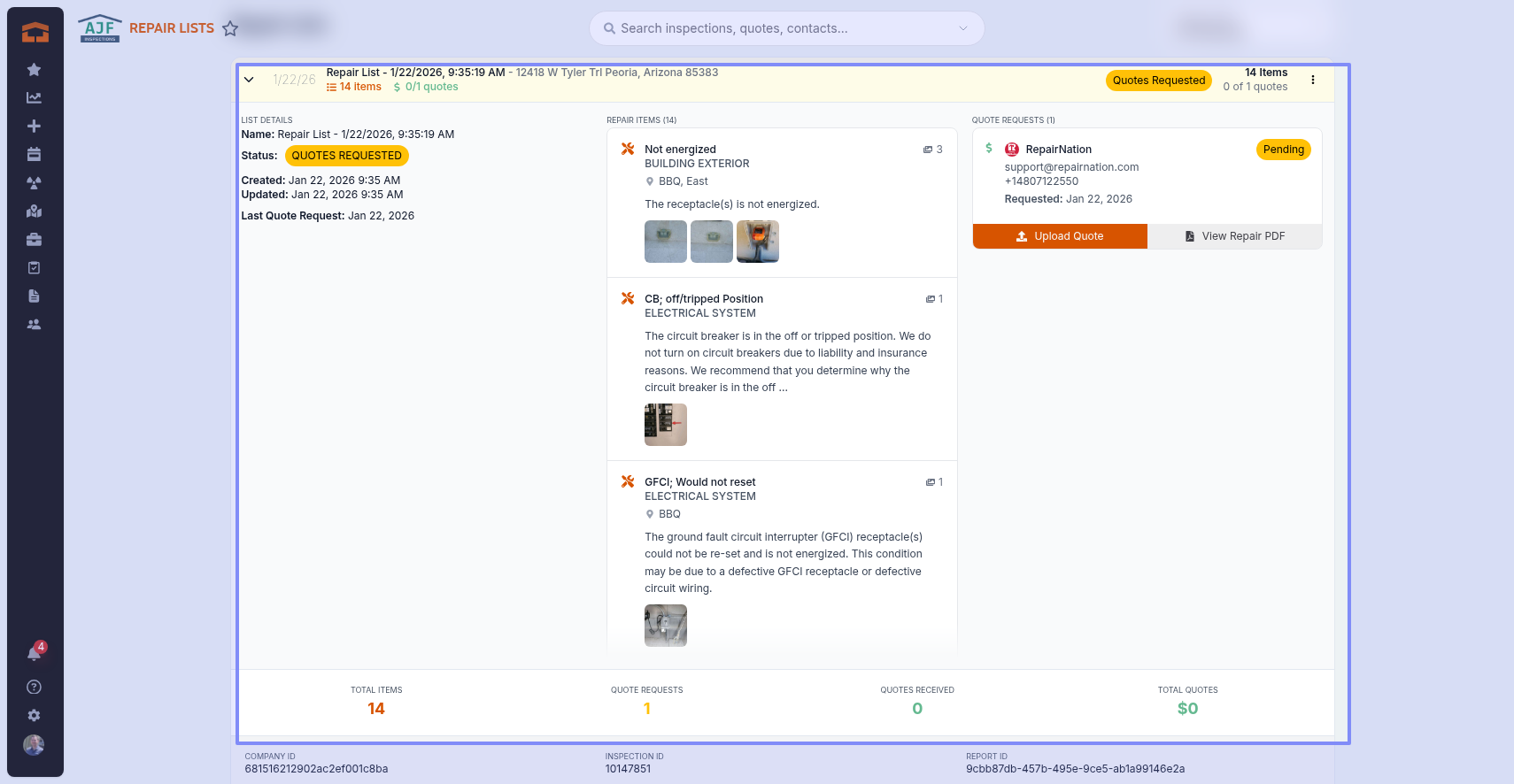1514x784 pixels.
Task: Open search box dropdown arrow
Action: 963,28
